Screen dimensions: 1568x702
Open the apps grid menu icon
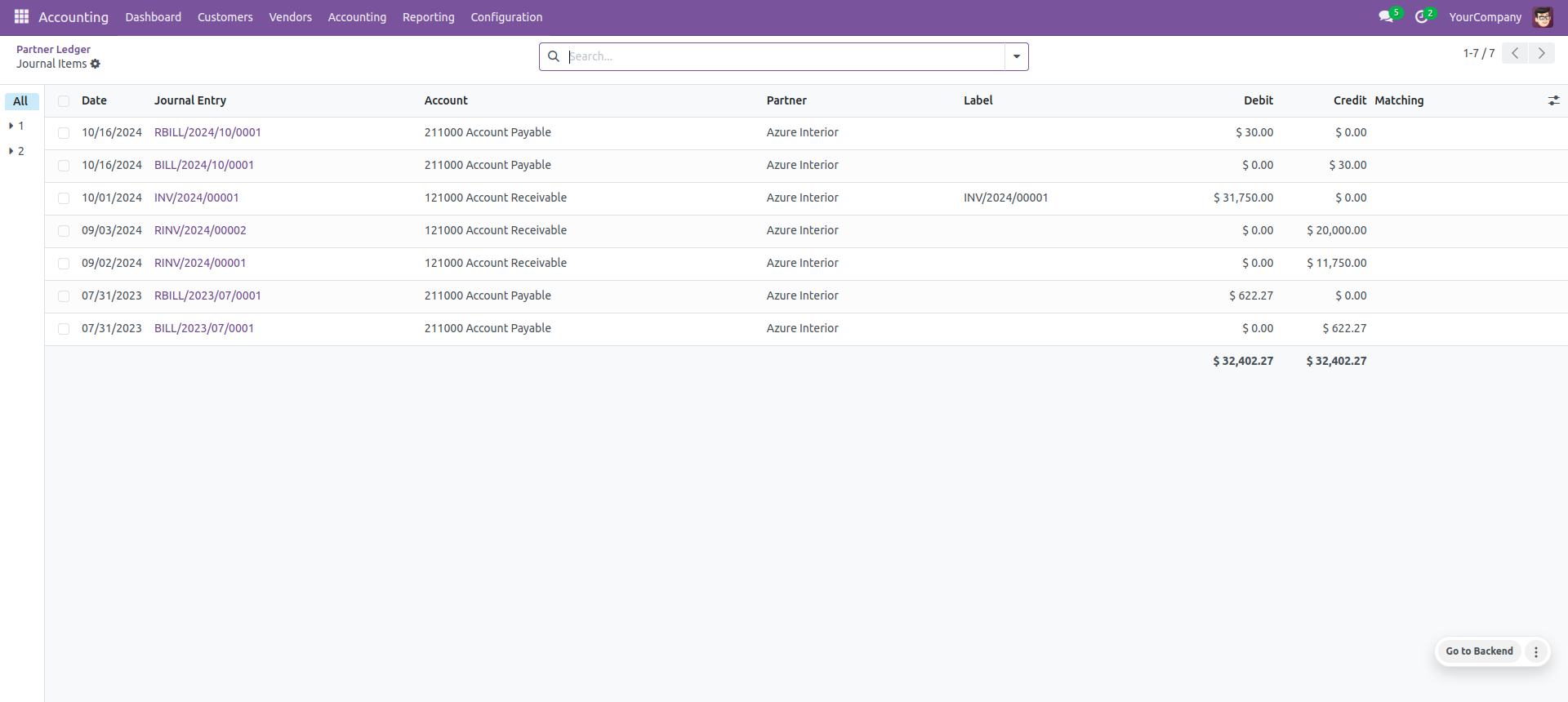(x=21, y=17)
